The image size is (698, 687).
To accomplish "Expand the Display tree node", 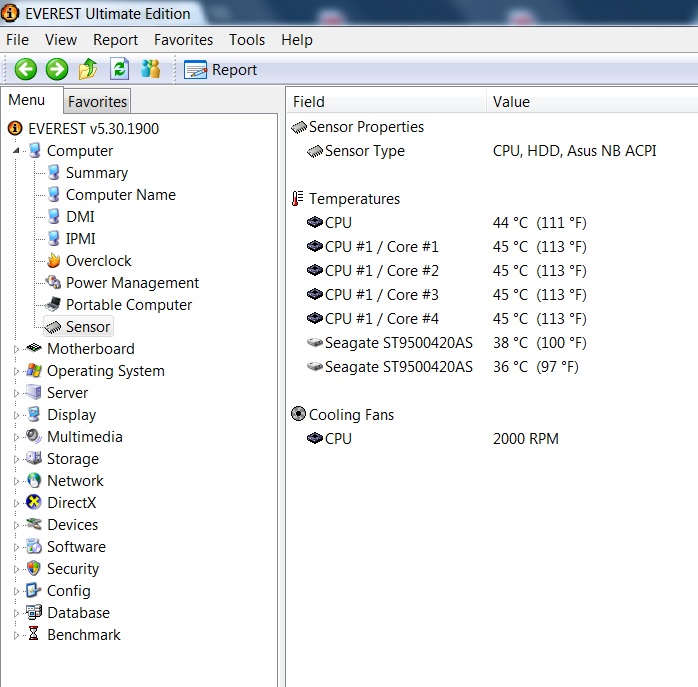I will tap(16, 415).
